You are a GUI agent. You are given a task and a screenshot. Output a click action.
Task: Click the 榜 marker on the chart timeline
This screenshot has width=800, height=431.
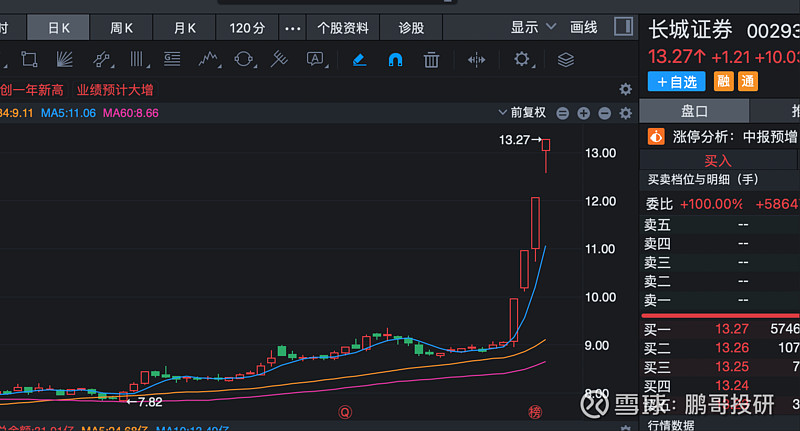coord(535,412)
